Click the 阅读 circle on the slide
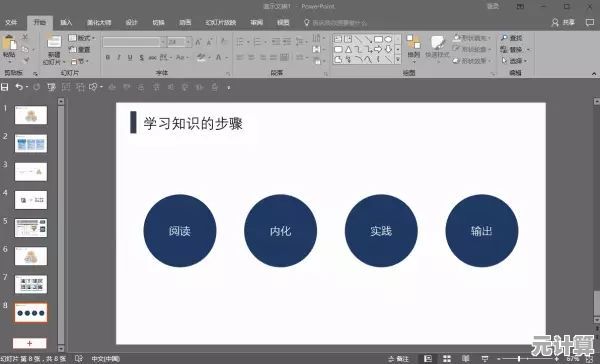This screenshot has width=600, height=364. tap(180, 230)
